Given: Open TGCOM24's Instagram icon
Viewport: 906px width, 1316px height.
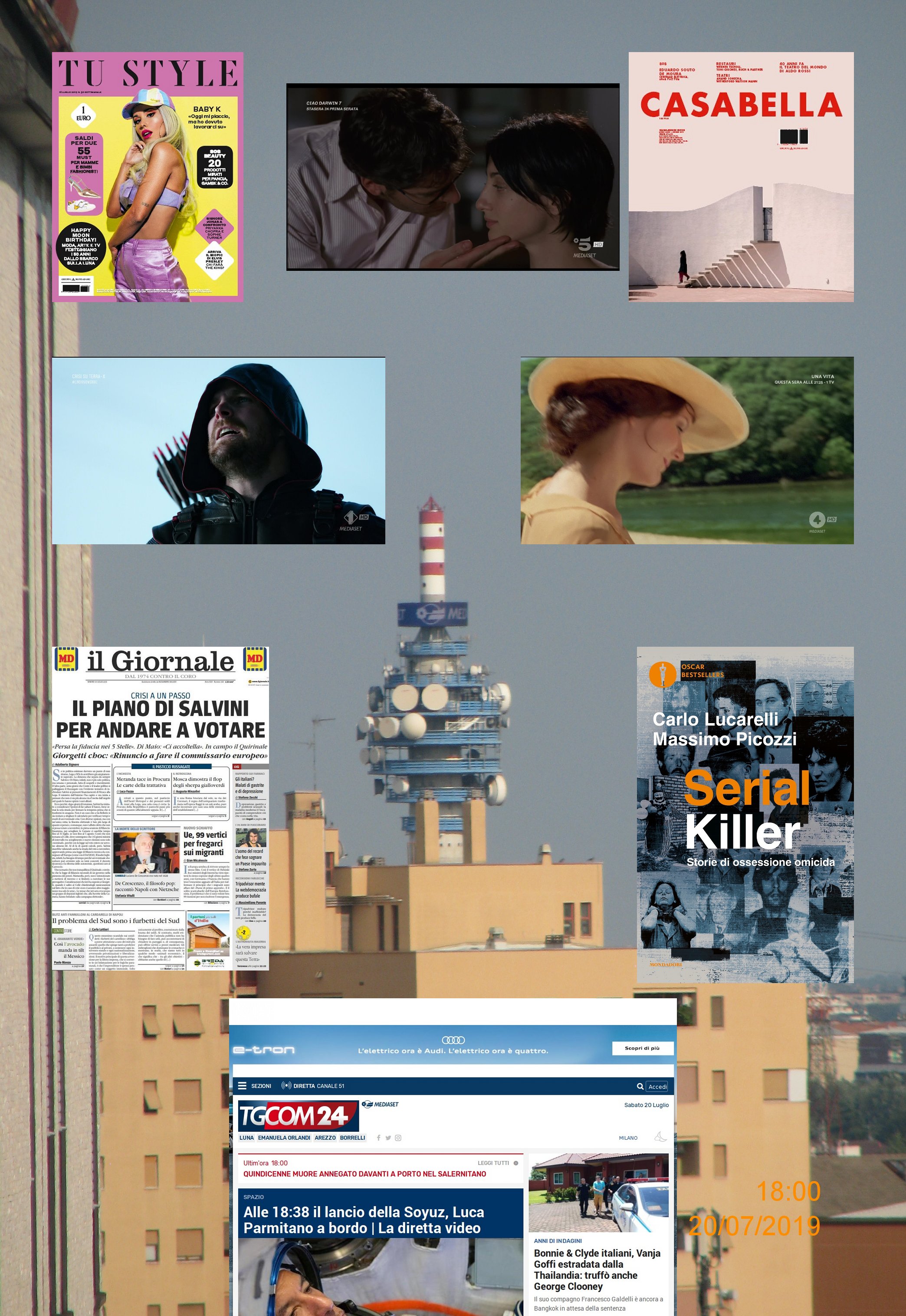Looking at the screenshot, I should tap(398, 1138).
